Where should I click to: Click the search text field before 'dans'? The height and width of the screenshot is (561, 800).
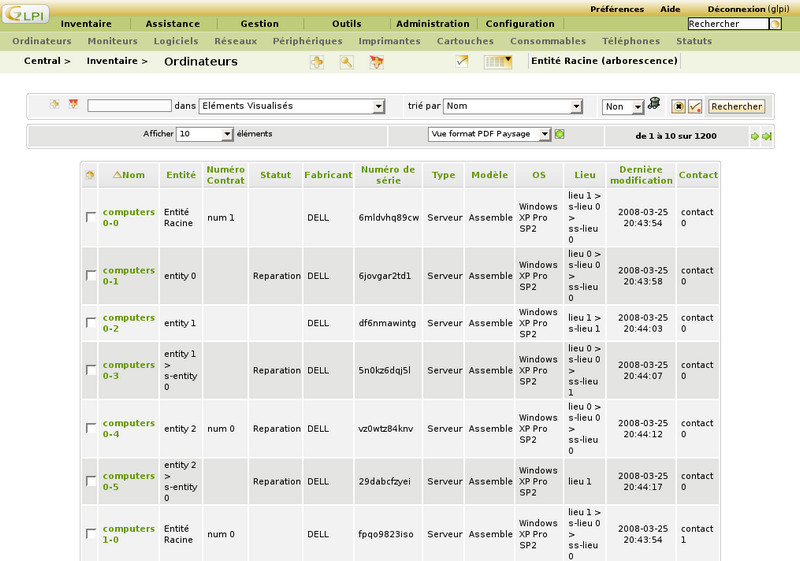click(130, 106)
